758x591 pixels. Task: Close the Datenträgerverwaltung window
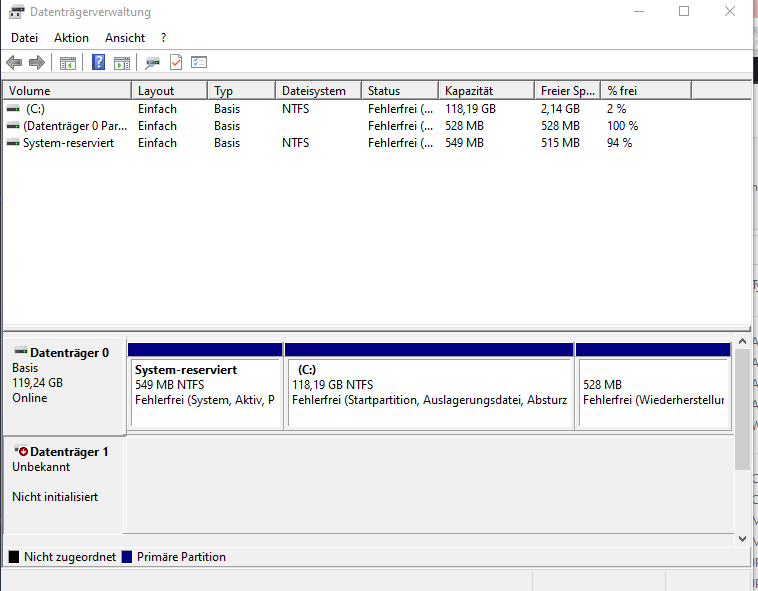729,12
